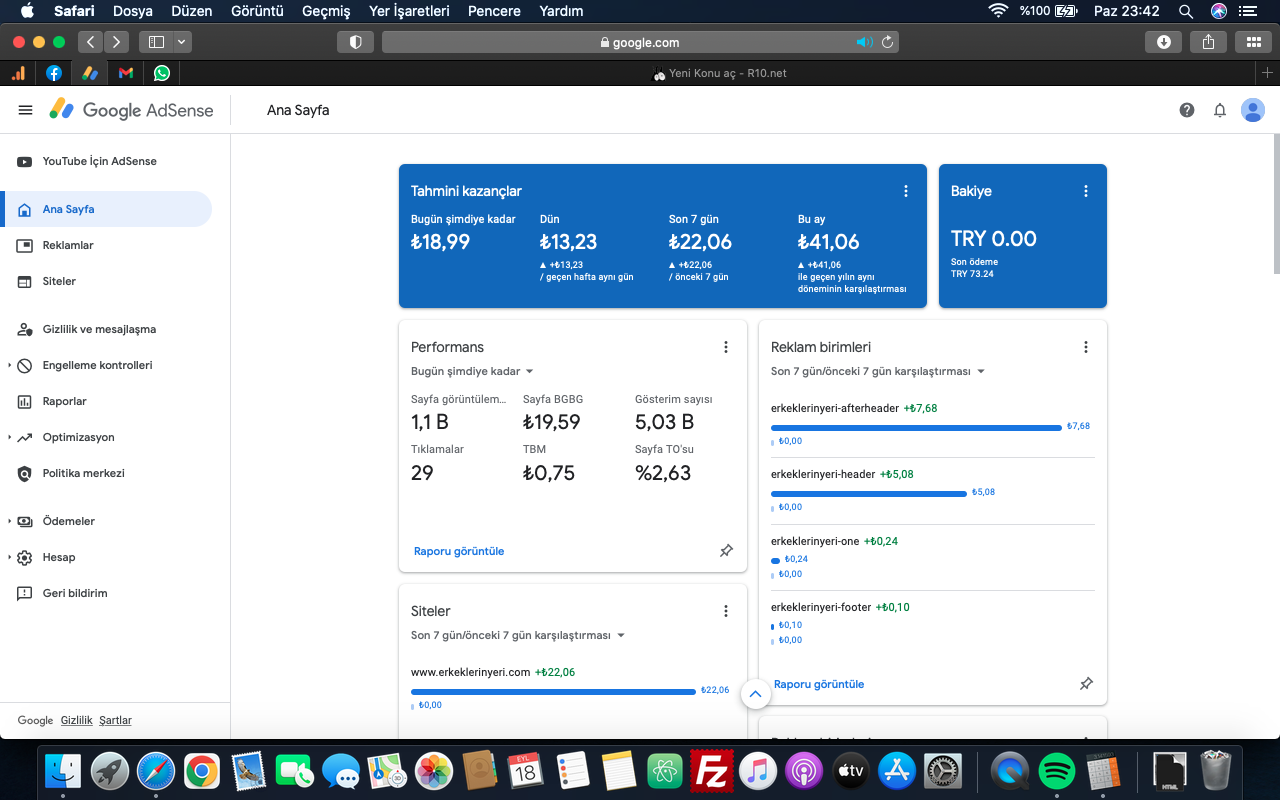Go back with Safari's back arrow
This screenshot has height=800, width=1280.
[x=91, y=42]
